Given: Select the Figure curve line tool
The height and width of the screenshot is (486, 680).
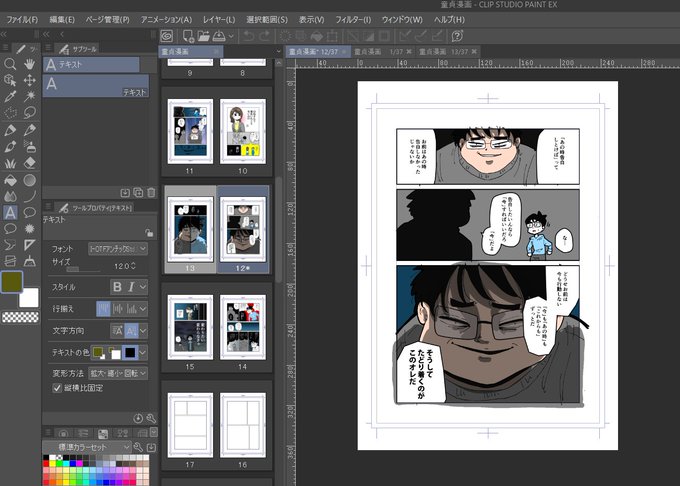Looking at the screenshot, I should coord(29,196).
